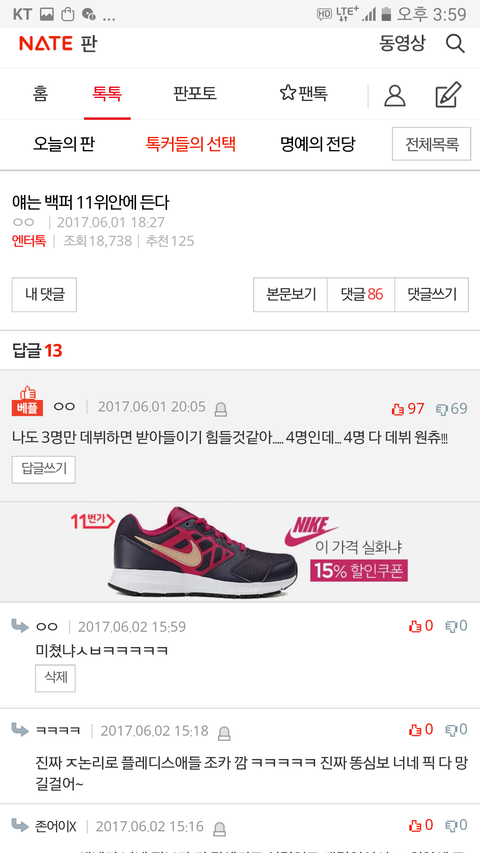This screenshot has width=480, height=853.
Task: Open the NATE 판 logo home
Action: click(x=58, y=44)
